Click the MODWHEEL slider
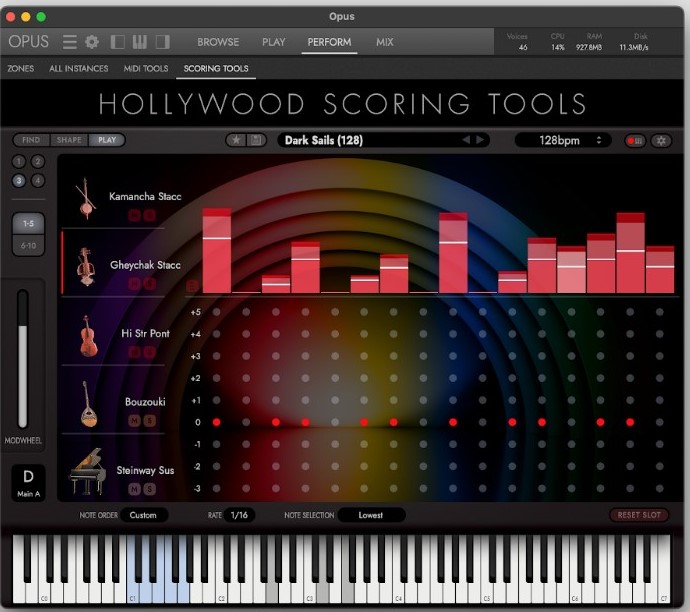 tap(22, 359)
